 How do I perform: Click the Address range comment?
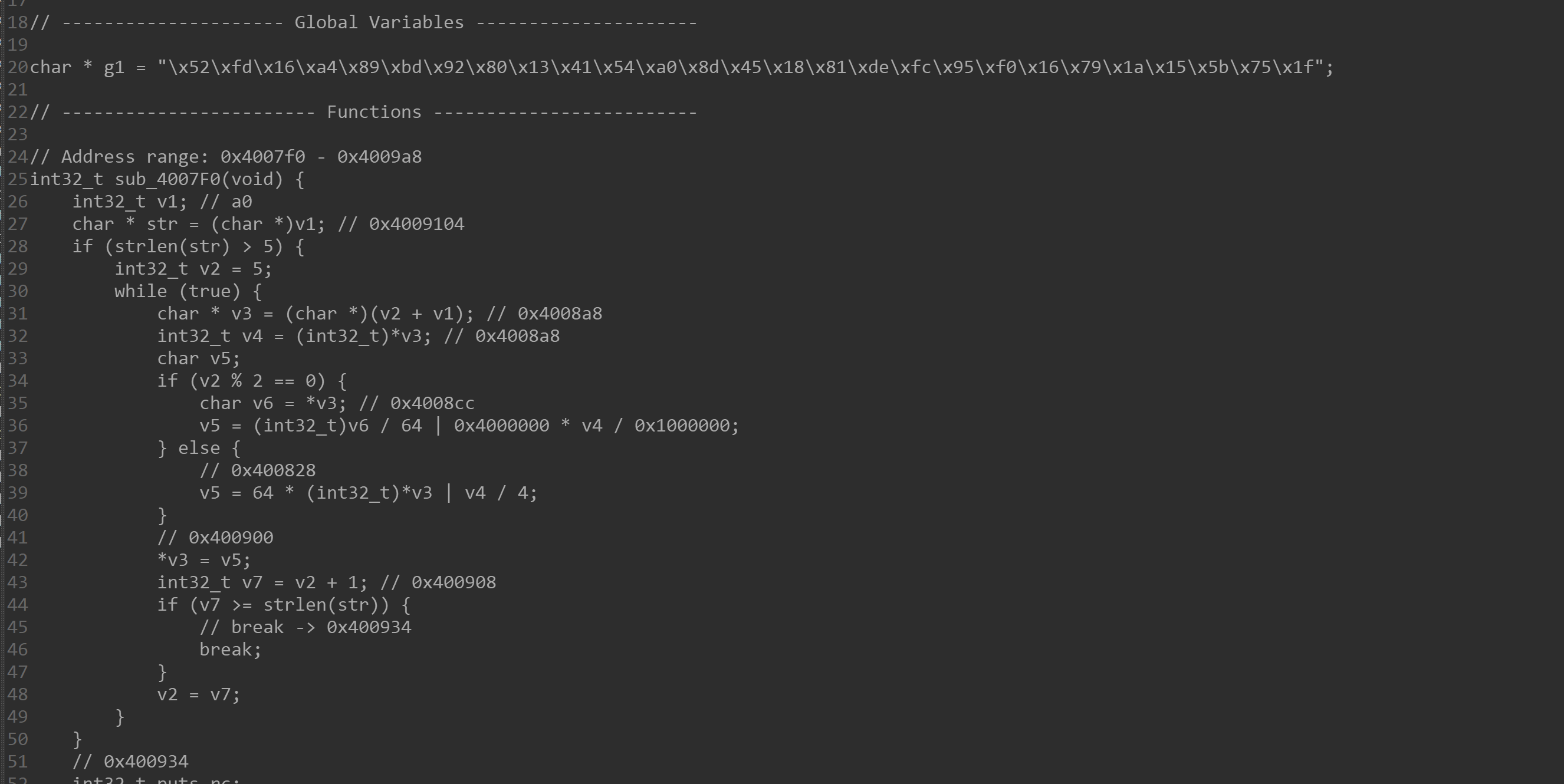(x=226, y=157)
